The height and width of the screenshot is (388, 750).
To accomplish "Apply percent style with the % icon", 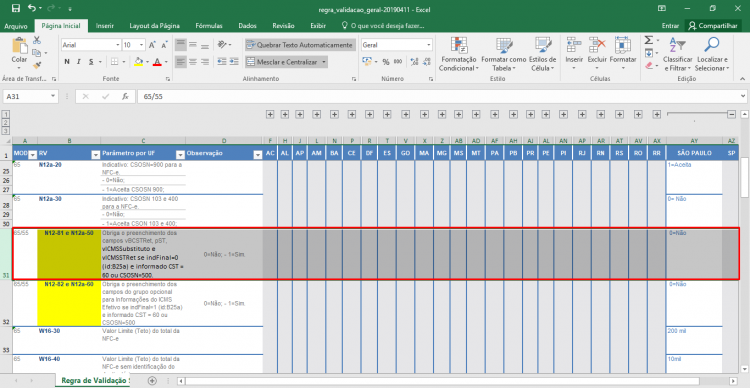I will 386,62.
